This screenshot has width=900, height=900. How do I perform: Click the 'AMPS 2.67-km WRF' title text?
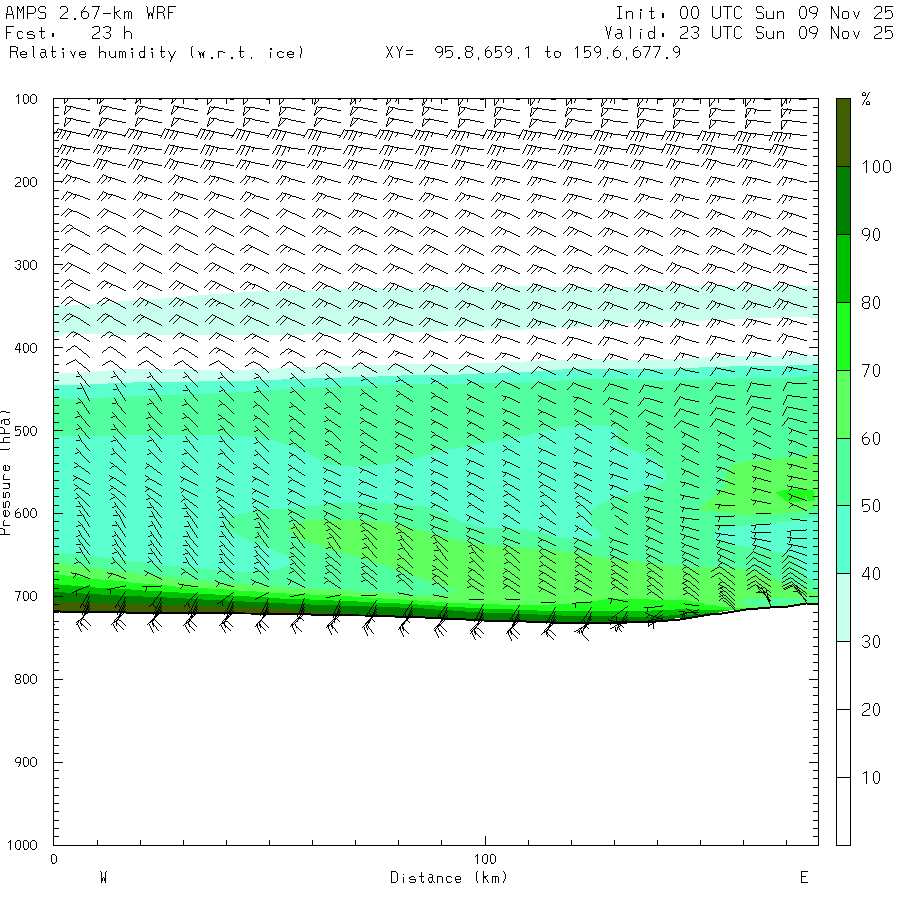pyautogui.click(x=90, y=13)
